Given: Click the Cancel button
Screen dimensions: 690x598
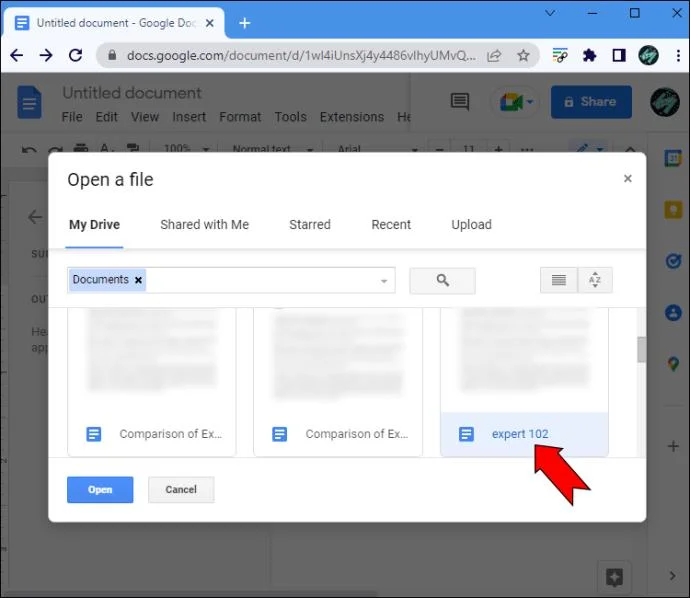Looking at the screenshot, I should (181, 489).
